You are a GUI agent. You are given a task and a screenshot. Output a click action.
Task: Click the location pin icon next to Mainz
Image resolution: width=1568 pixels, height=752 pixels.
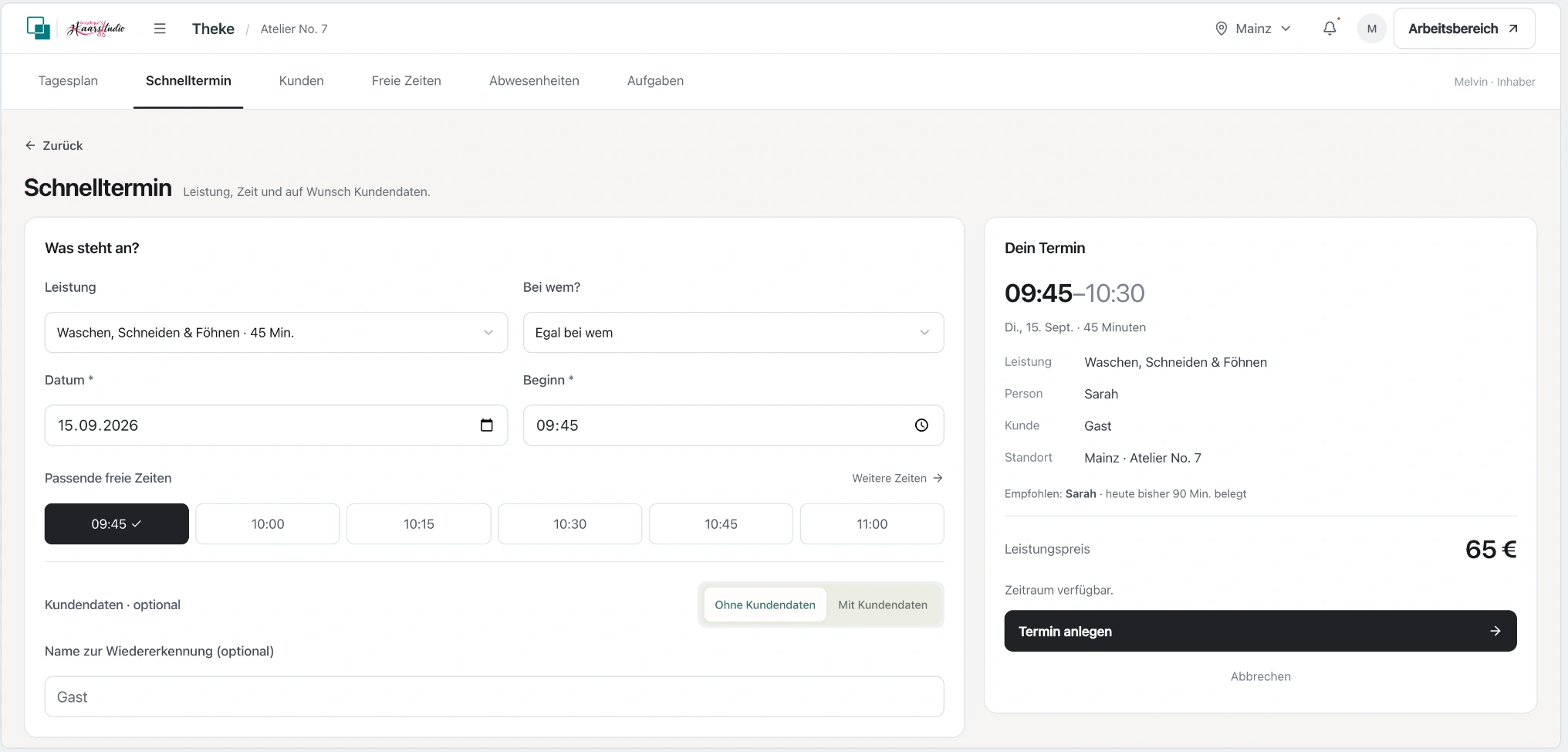1222,29
